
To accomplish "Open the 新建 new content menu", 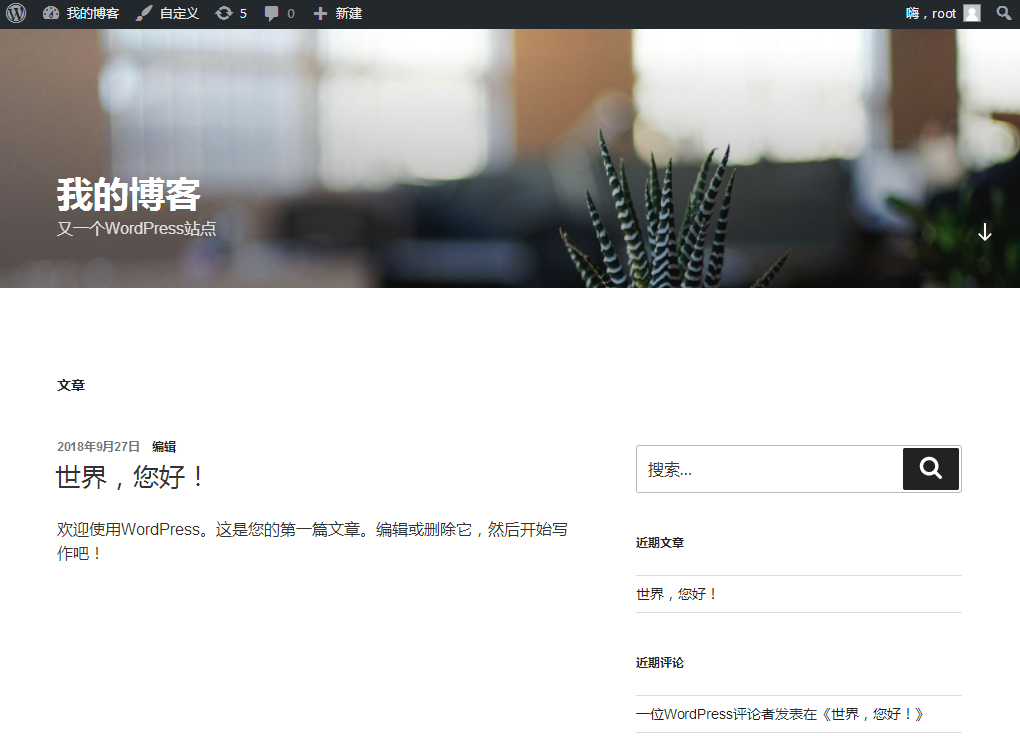I will tap(338, 13).
